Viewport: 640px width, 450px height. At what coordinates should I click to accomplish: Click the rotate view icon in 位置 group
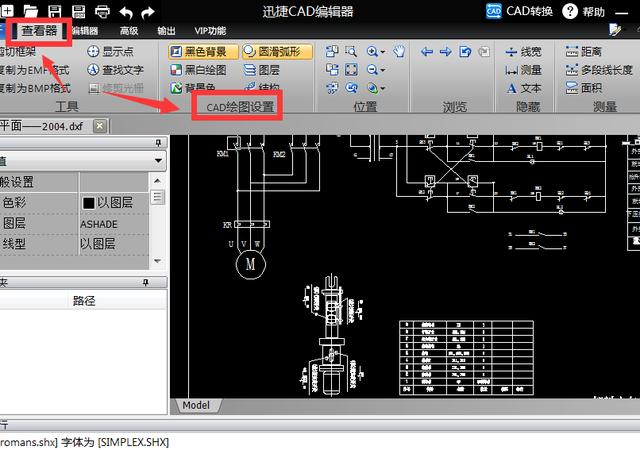351,88
